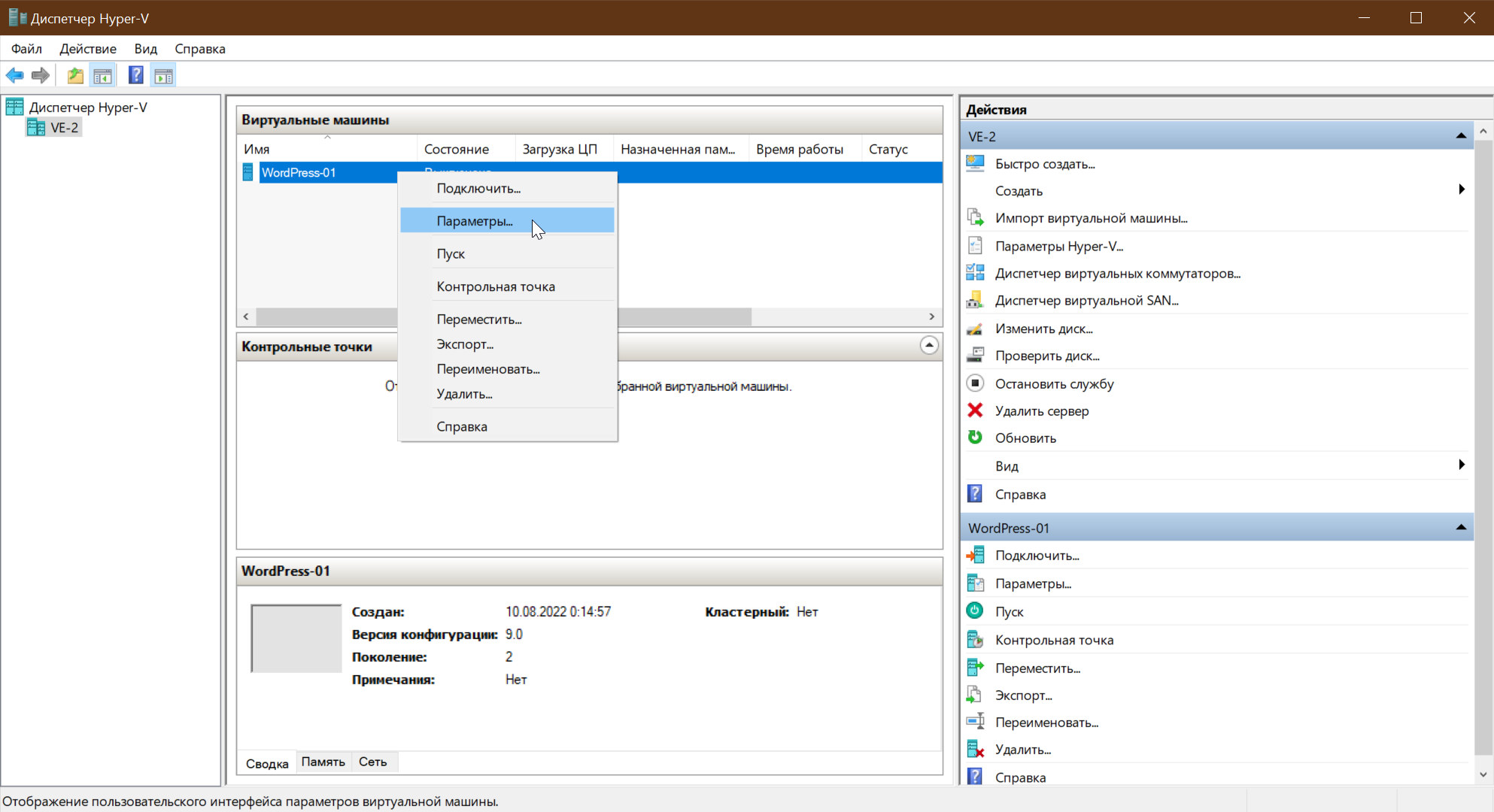Collapse the Контрольные точки panel
Image resolution: width=1494 pixels, height=812 pixels.
929,345
